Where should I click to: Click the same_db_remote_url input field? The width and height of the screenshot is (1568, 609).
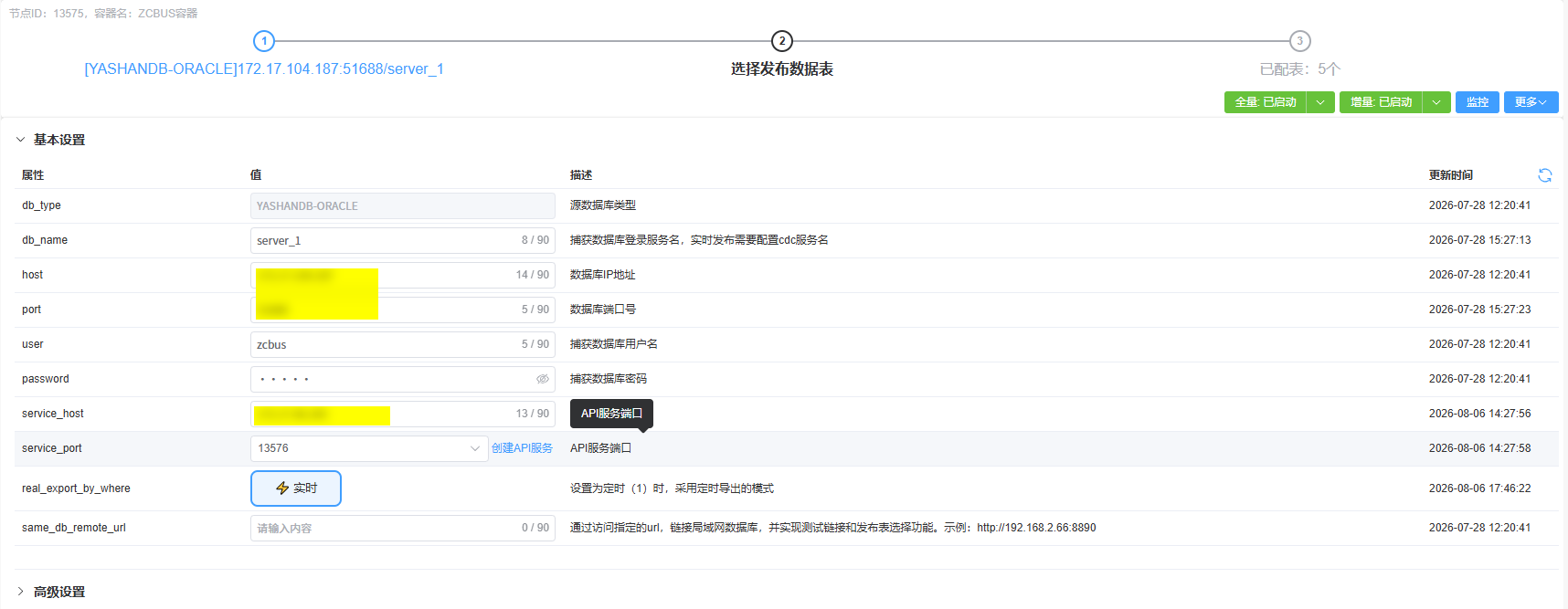pos(403,528)
